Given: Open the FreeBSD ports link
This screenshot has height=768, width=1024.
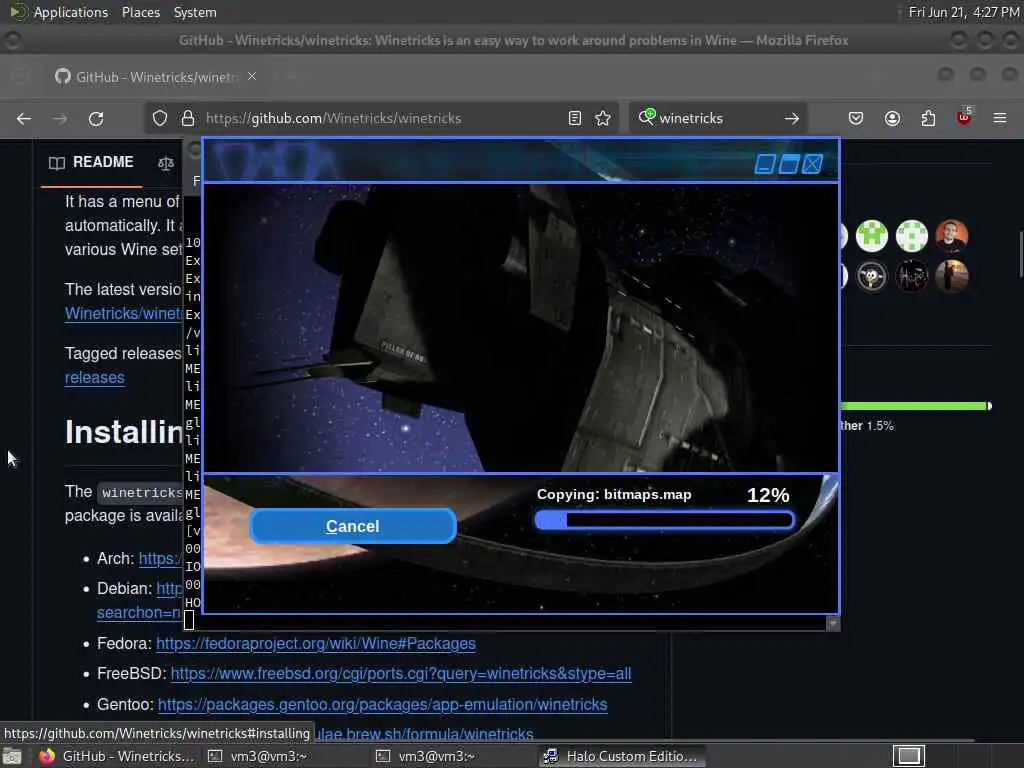Looking at the screenshot, I should (401, 673).
